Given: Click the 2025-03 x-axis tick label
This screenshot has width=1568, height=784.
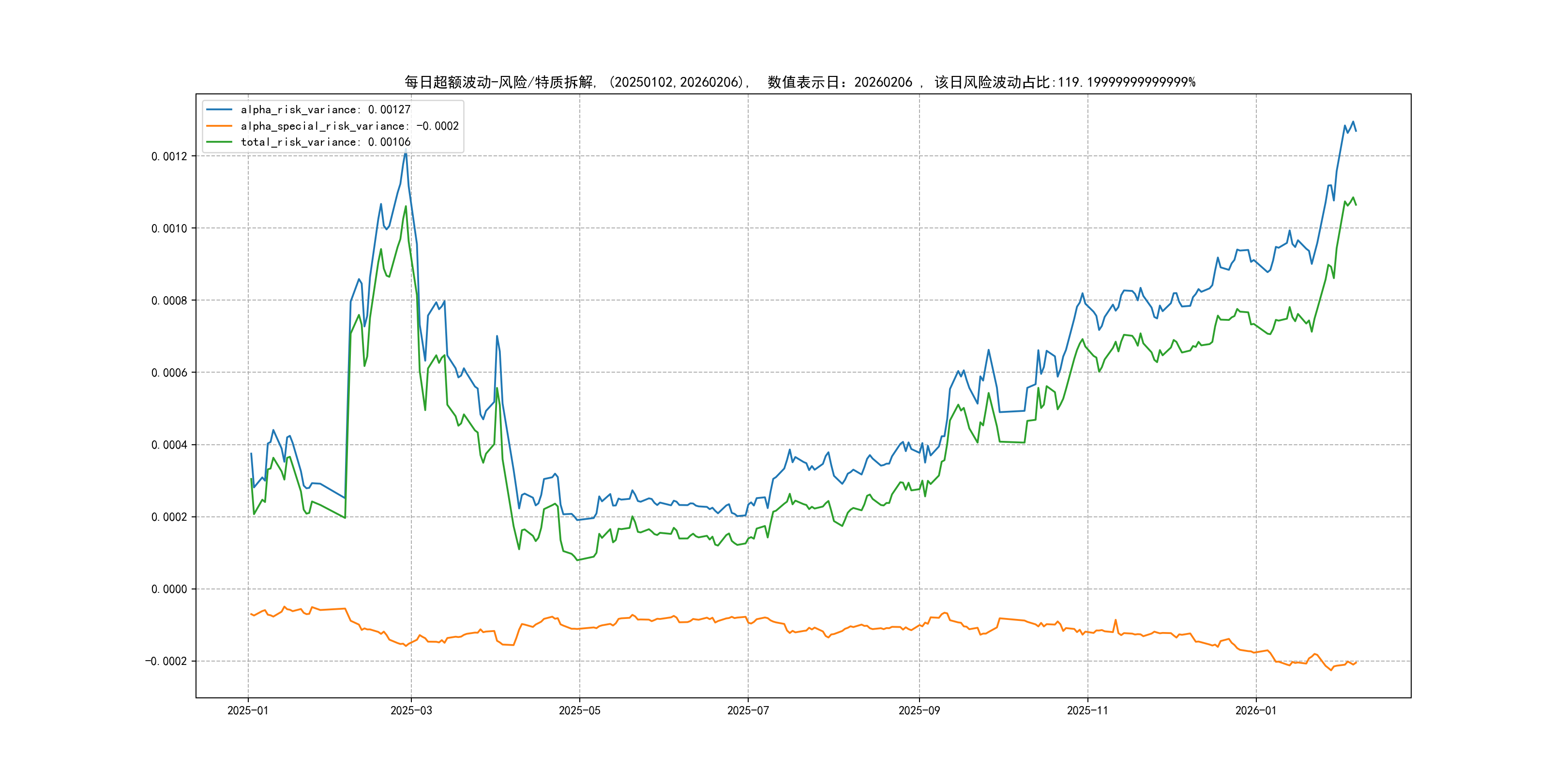Looking at the screenshot, I should point(411,710).
